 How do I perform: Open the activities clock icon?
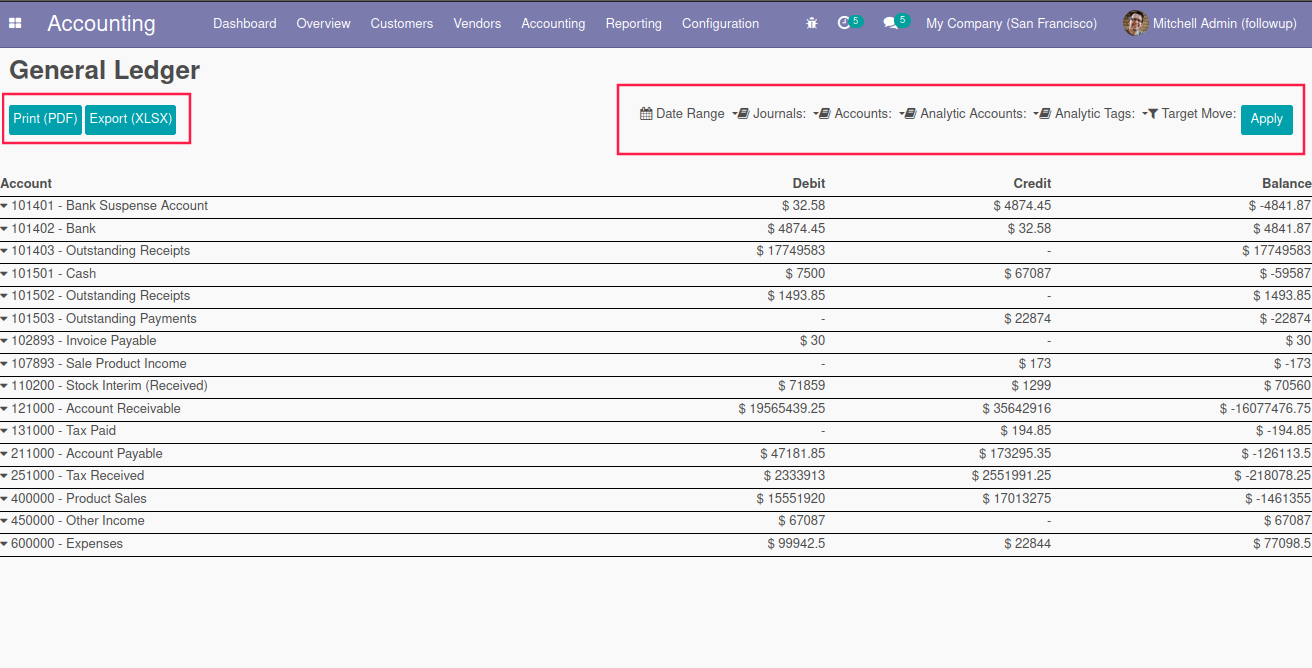point(844,23)
